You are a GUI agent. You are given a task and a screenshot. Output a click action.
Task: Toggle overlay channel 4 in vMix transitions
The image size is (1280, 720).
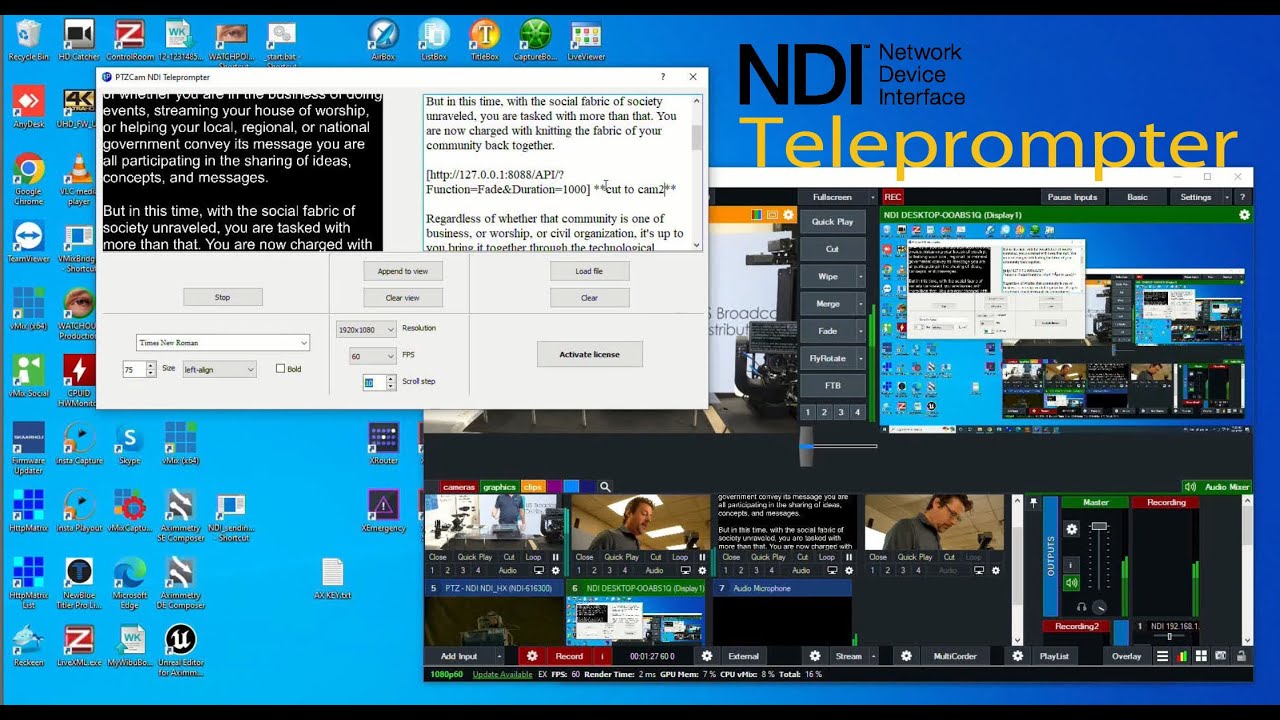pos(857,412)
